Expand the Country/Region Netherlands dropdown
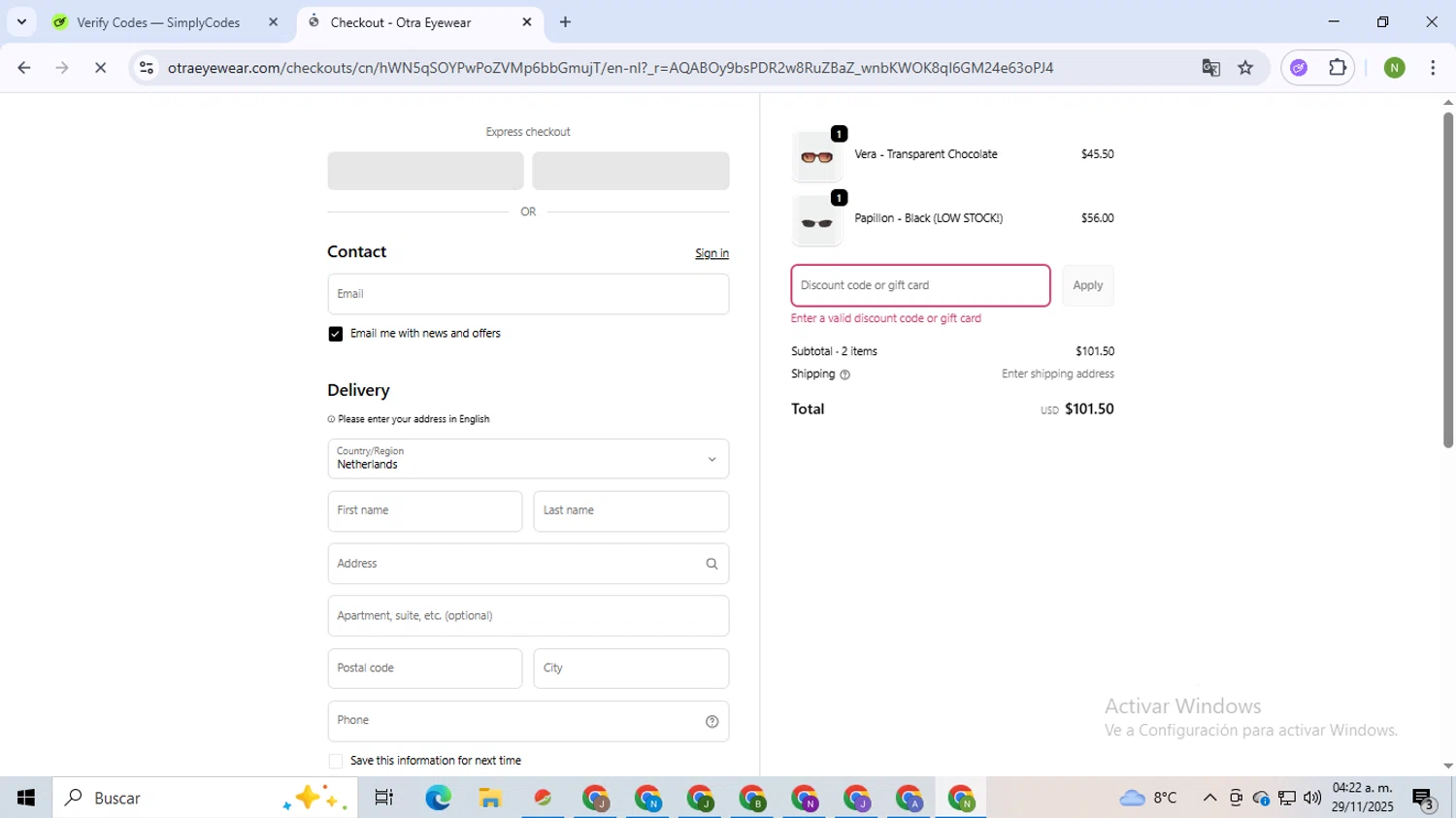Image resolution: width=1456 pixels, height=818 pixels. [x=528, y=459]
